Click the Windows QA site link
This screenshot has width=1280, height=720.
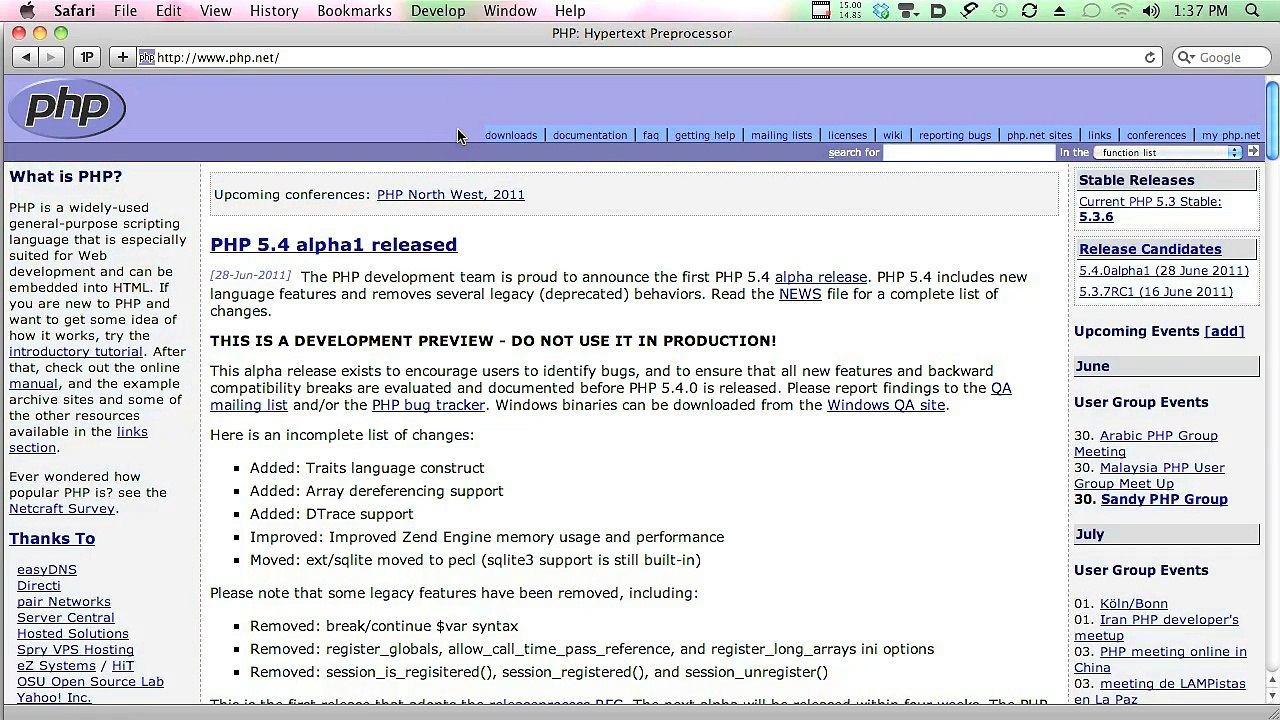point(886,405)
